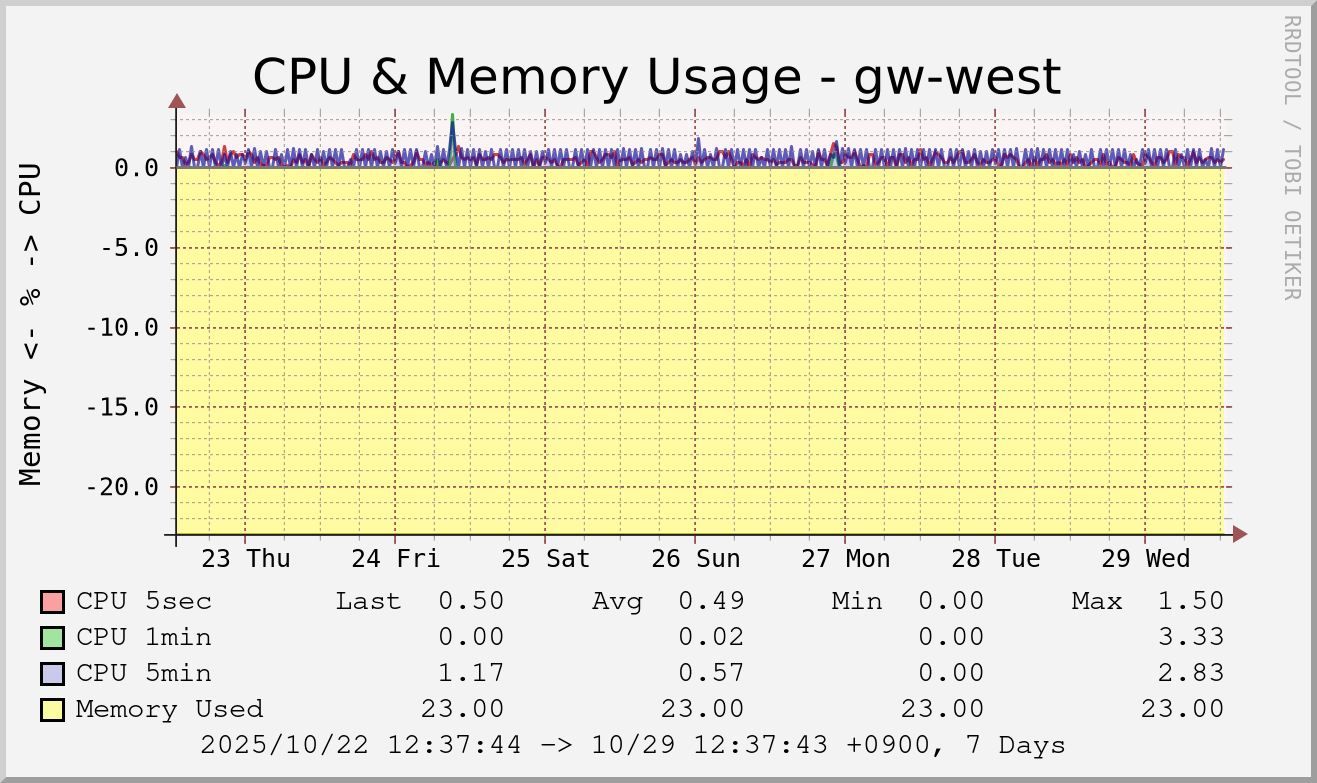Image resolution: width=1317 pixels, height=783 pixels.
Task: Click the green CPU 1min legend swatch
Action: tap(53, 638)
